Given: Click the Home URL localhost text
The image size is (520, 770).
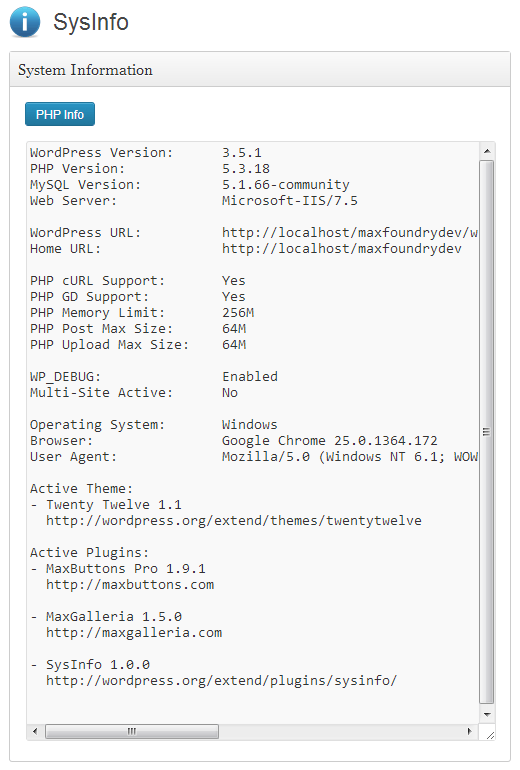Looking at the screenshot, I should [342, 248].
